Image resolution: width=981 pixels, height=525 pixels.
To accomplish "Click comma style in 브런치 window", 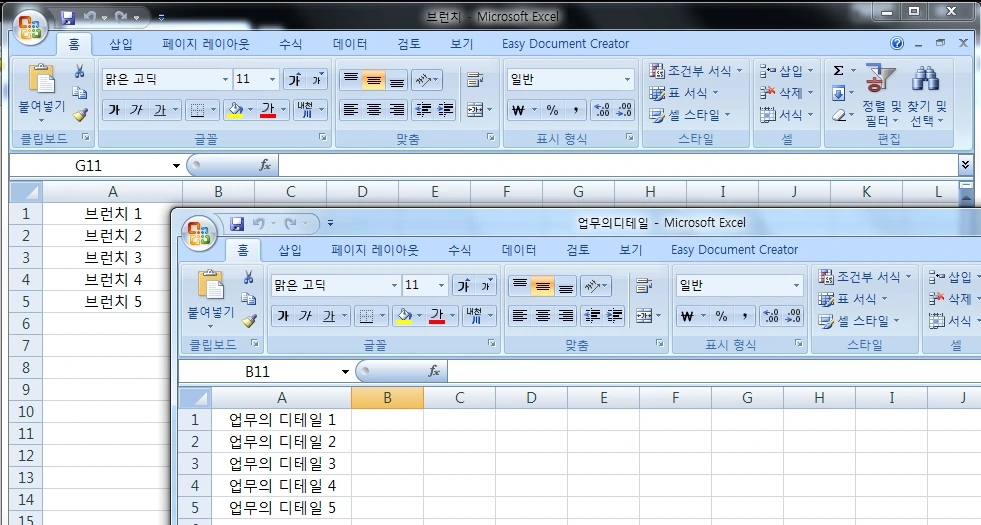I will 574,110.
